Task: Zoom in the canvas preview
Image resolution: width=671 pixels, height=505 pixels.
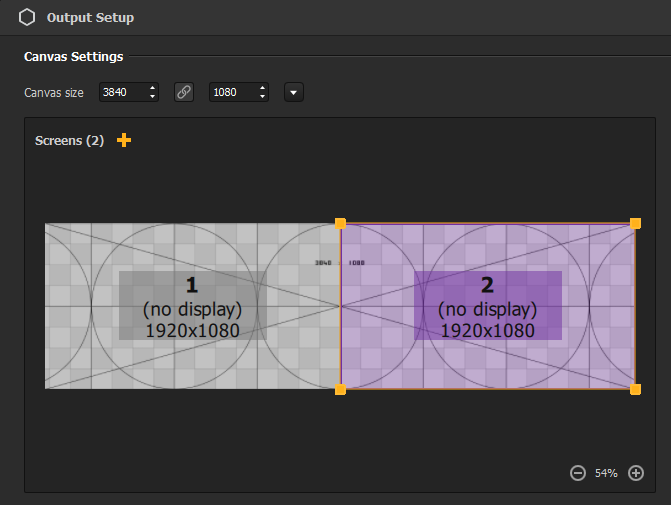Action: (x=635, y=473)
